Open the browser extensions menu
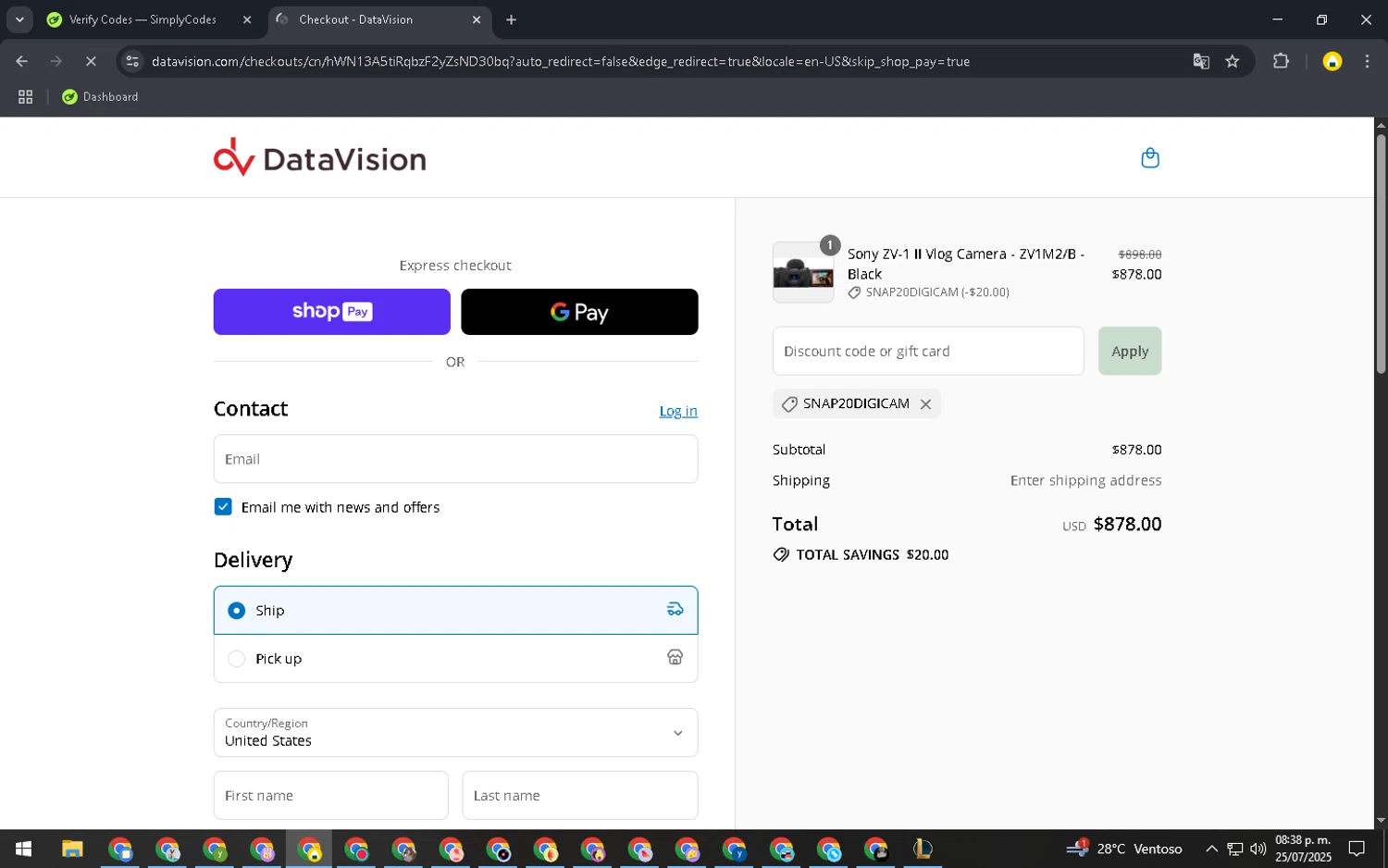Image resolution: width=1388 pixels, height=868 pixels. [1281, 61]
